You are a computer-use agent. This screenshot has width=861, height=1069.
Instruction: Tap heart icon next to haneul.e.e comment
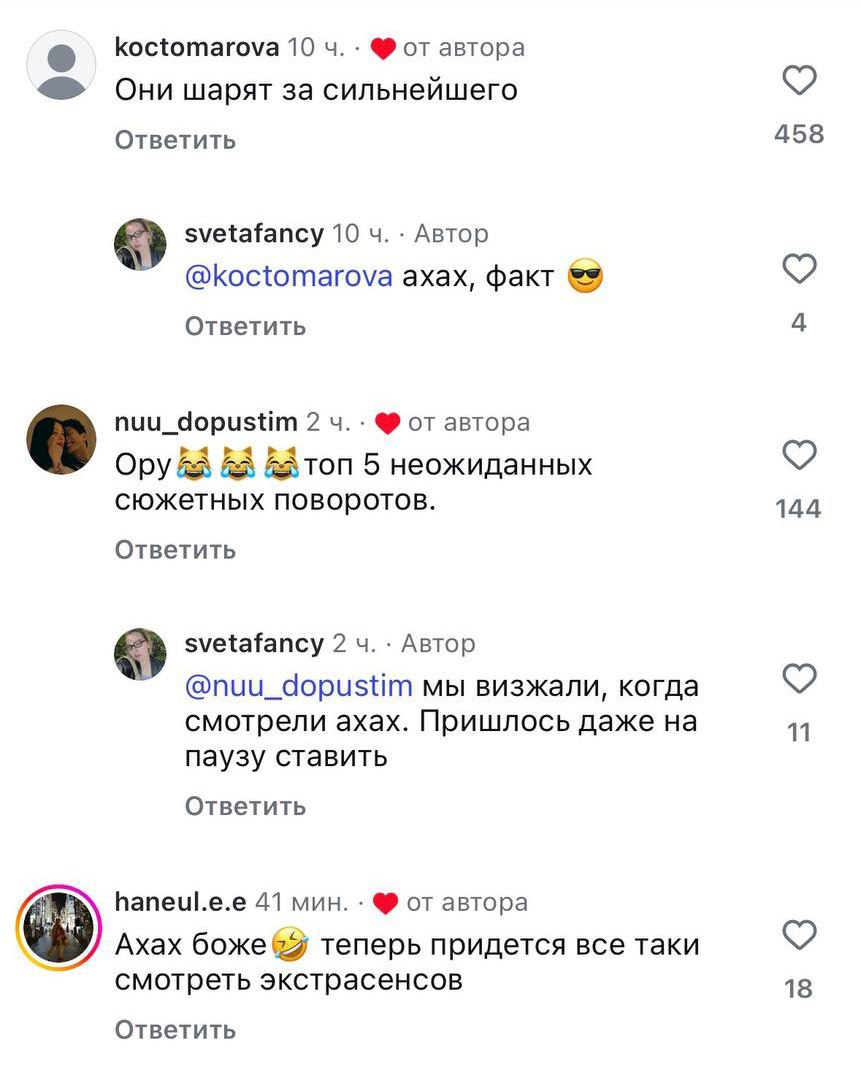799,935
